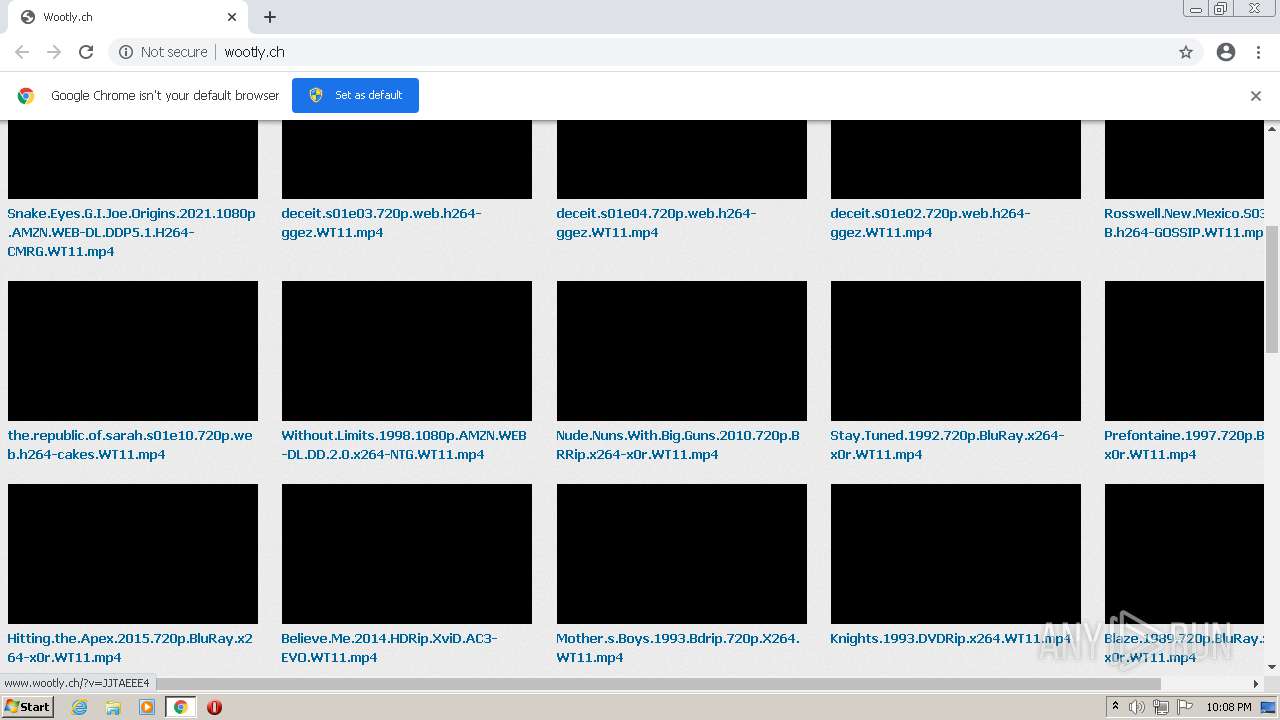The width and height of the screenshot is (1280, 720).
Task: View site information Not secure icon
Action: point(126,52)
